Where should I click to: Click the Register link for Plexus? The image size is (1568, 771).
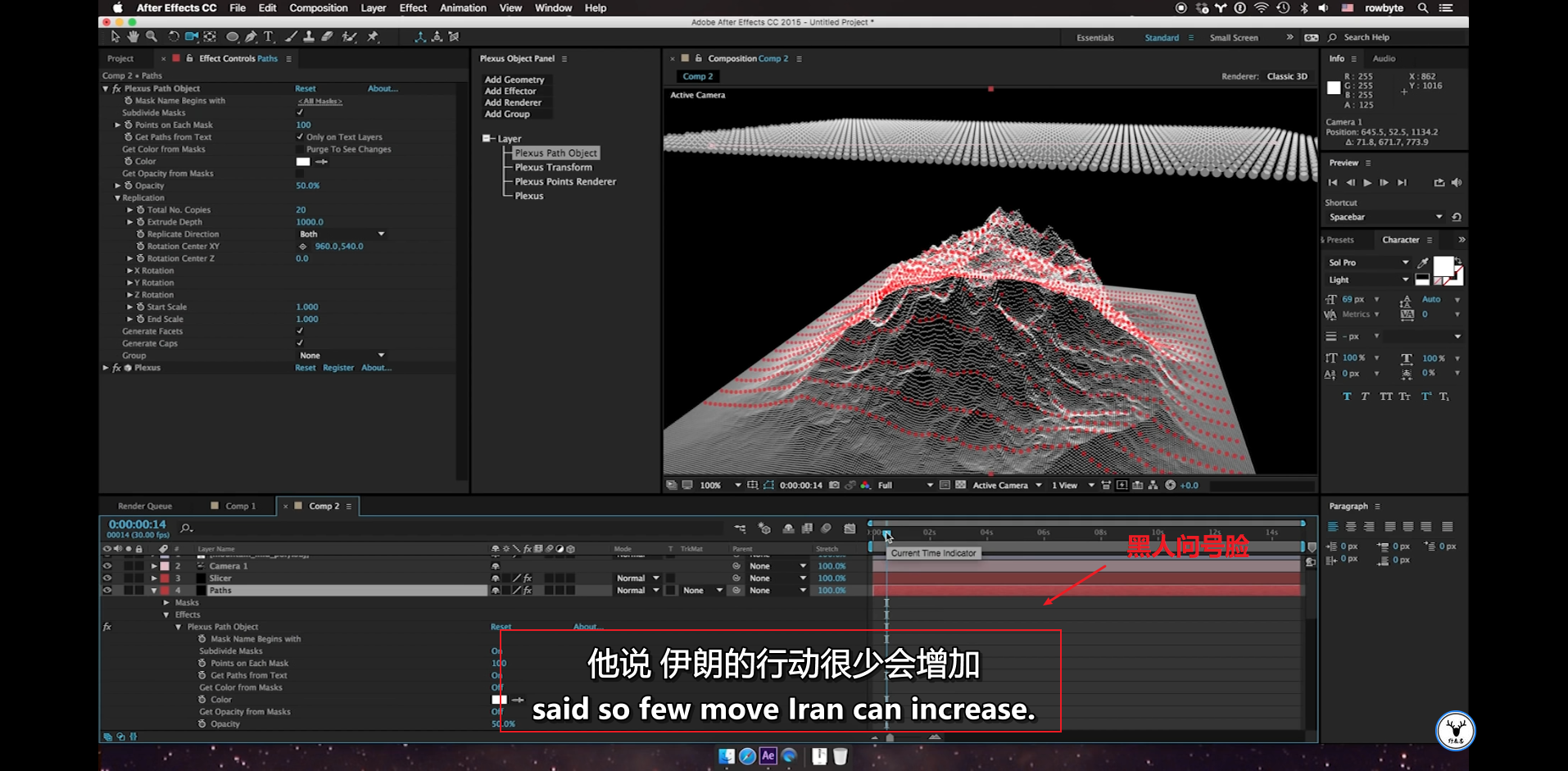(x=338, y=368)
